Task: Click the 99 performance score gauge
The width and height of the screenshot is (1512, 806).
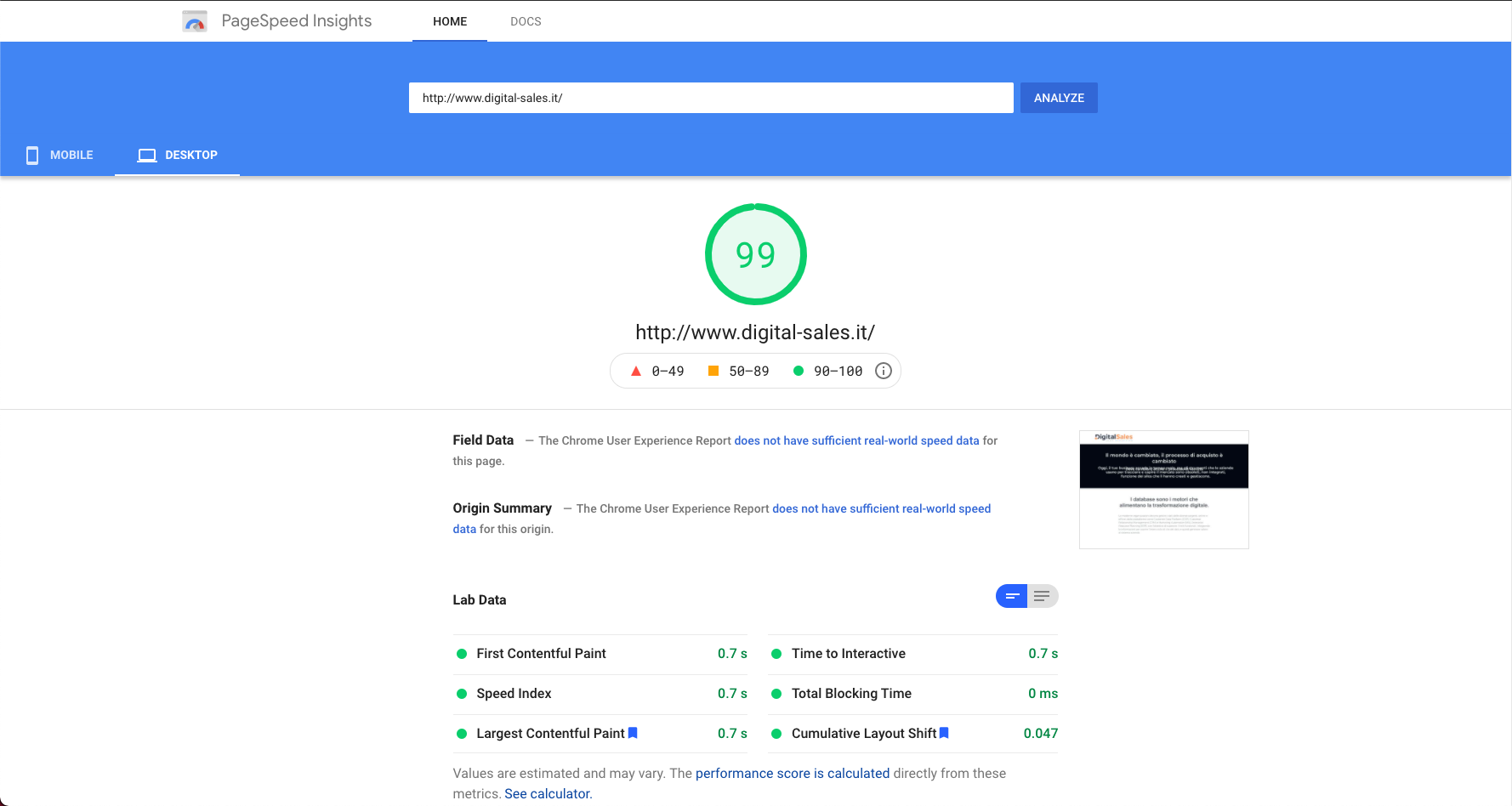Action: [x=756, y=254]
